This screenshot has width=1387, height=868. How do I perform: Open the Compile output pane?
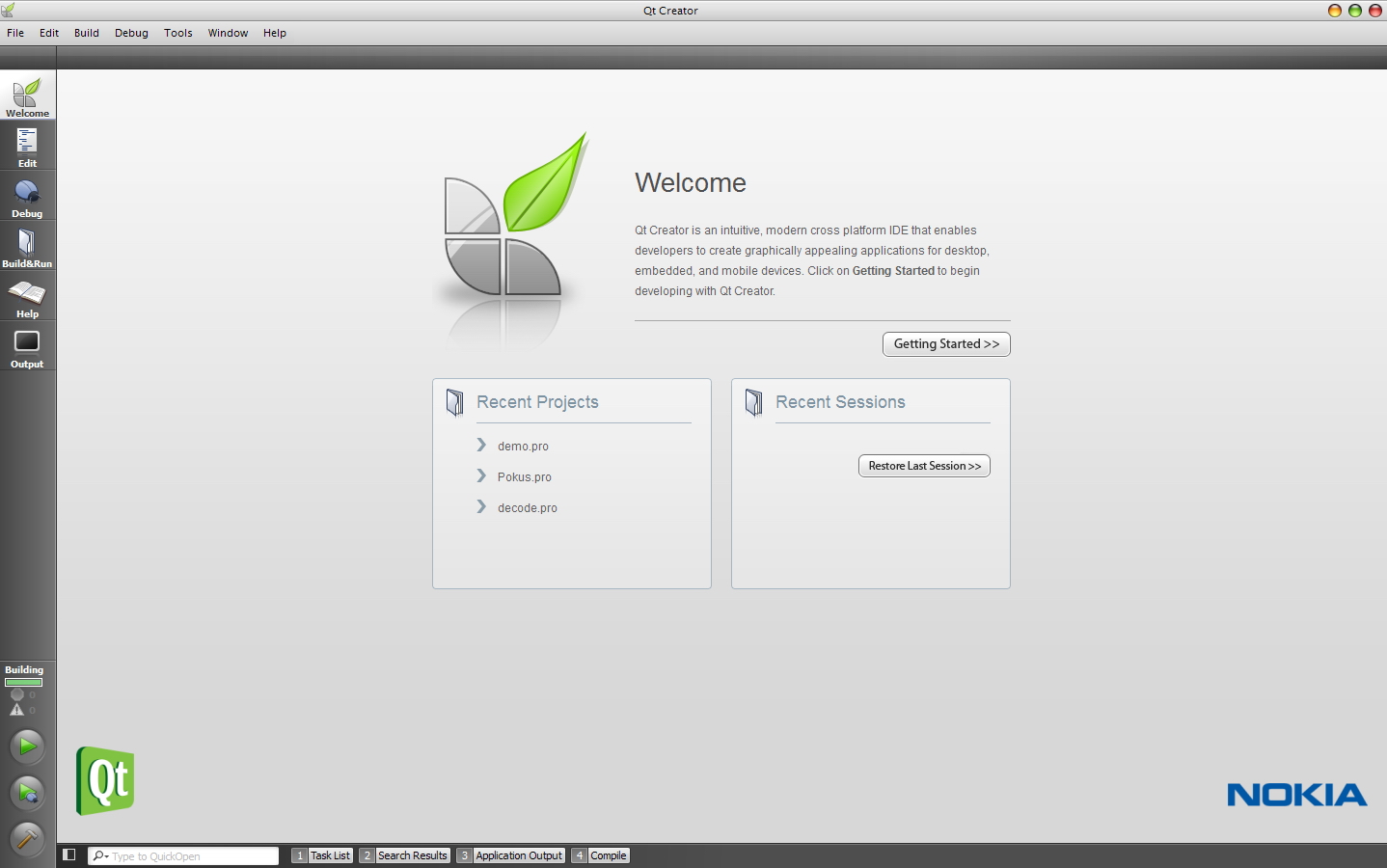600,855
